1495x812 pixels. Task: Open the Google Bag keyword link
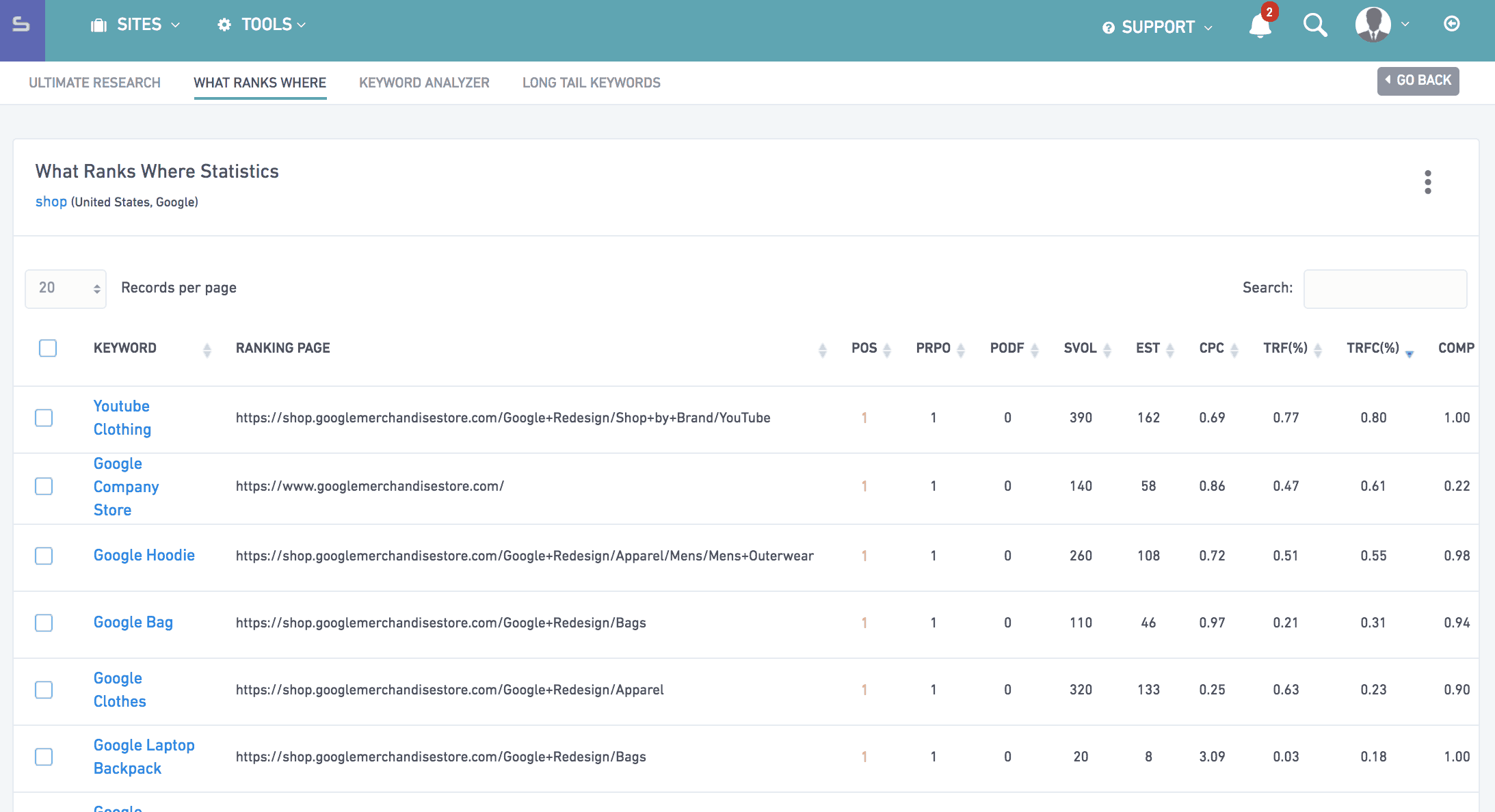tap(133, 622)
